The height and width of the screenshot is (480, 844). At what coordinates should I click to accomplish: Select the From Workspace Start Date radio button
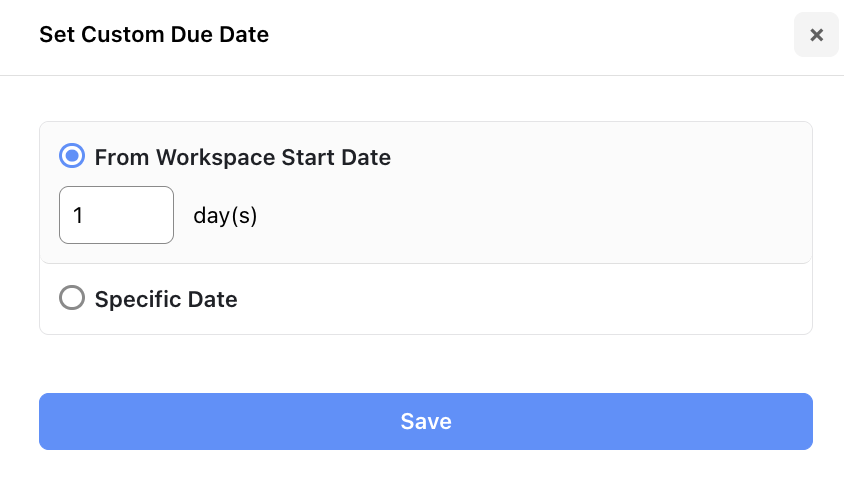pyautogui.click(x=72, y=156)
